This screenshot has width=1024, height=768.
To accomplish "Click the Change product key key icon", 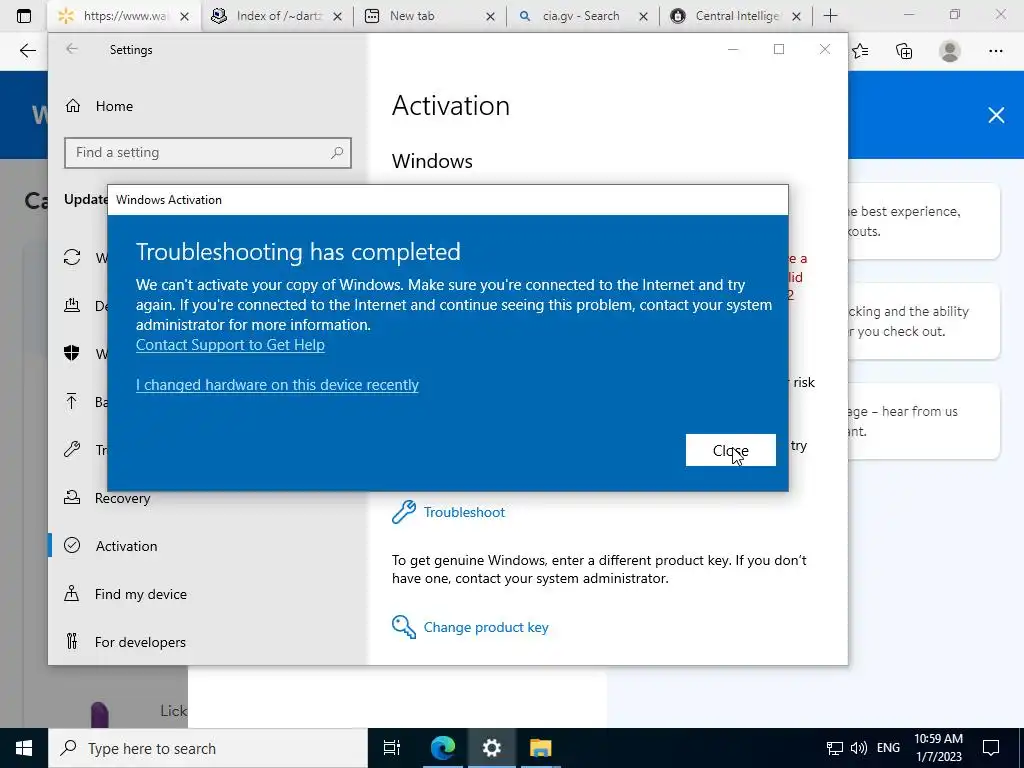I will [404, 627].
